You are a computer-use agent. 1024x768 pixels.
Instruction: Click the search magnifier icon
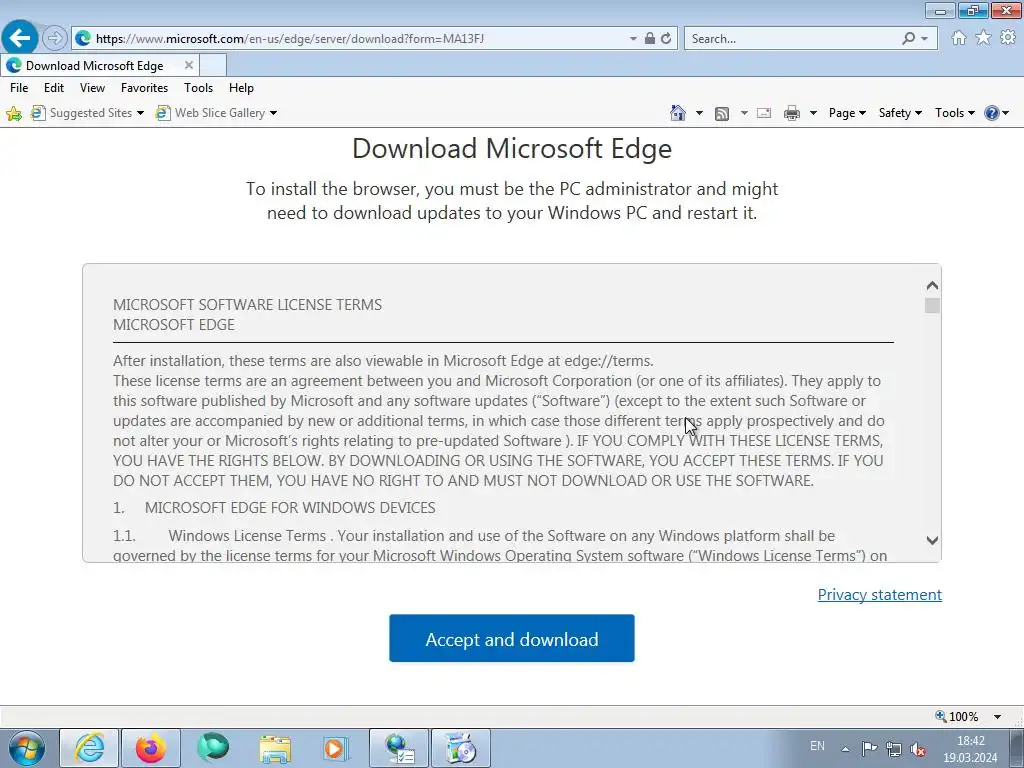[908, 39]
